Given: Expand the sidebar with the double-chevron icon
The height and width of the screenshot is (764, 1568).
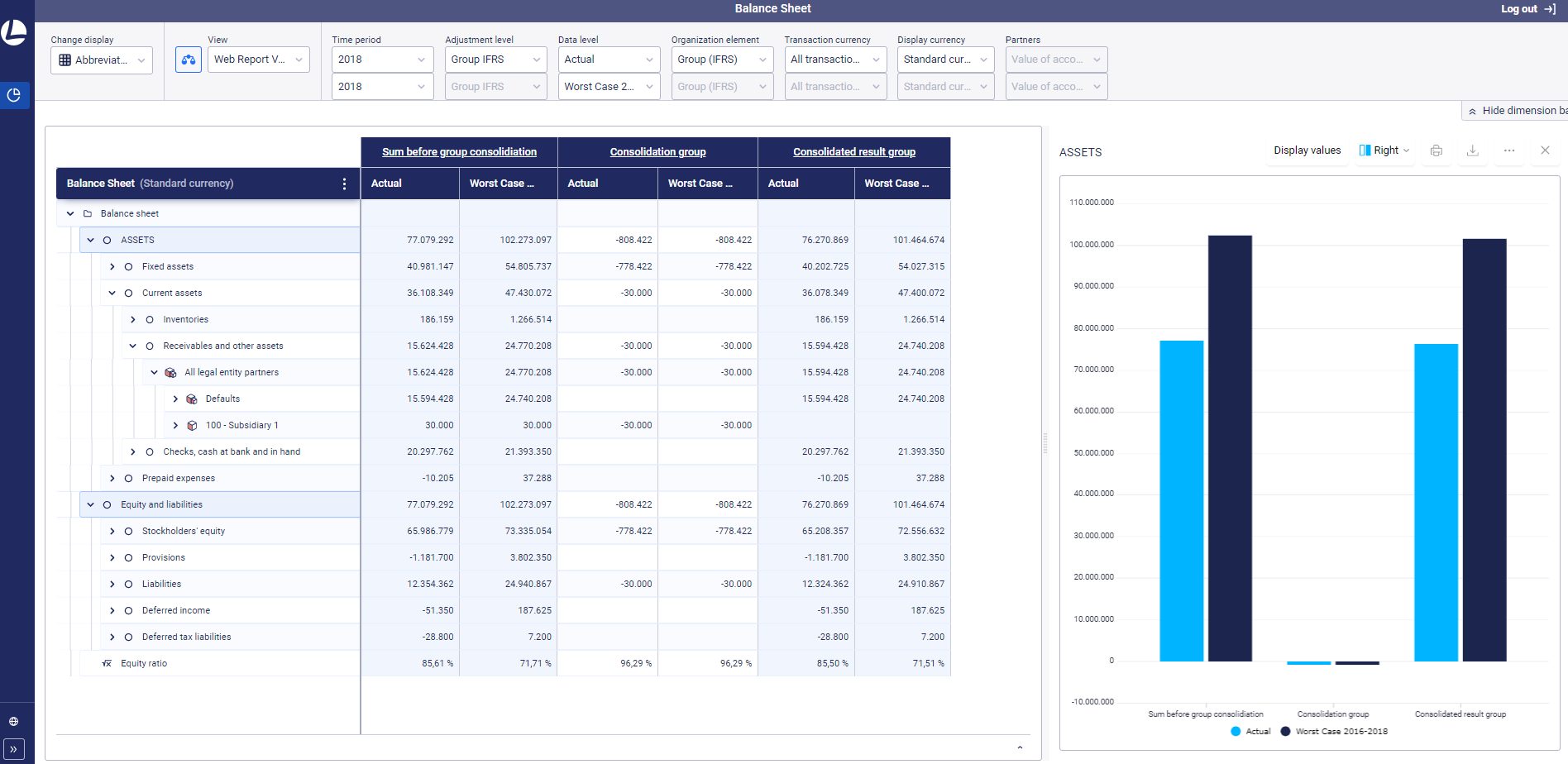Looking at the screenshot, I should 14,748.
